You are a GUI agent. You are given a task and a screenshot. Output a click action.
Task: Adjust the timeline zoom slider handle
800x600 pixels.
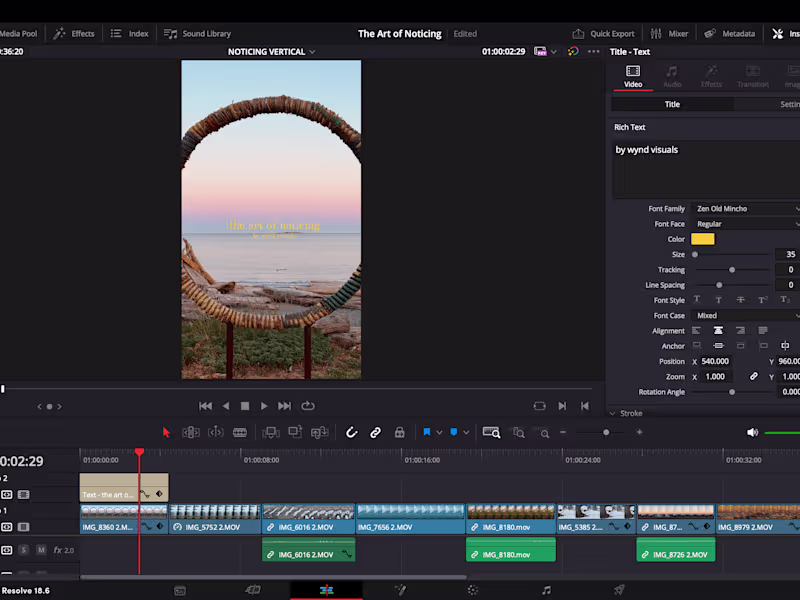point(606,433)
